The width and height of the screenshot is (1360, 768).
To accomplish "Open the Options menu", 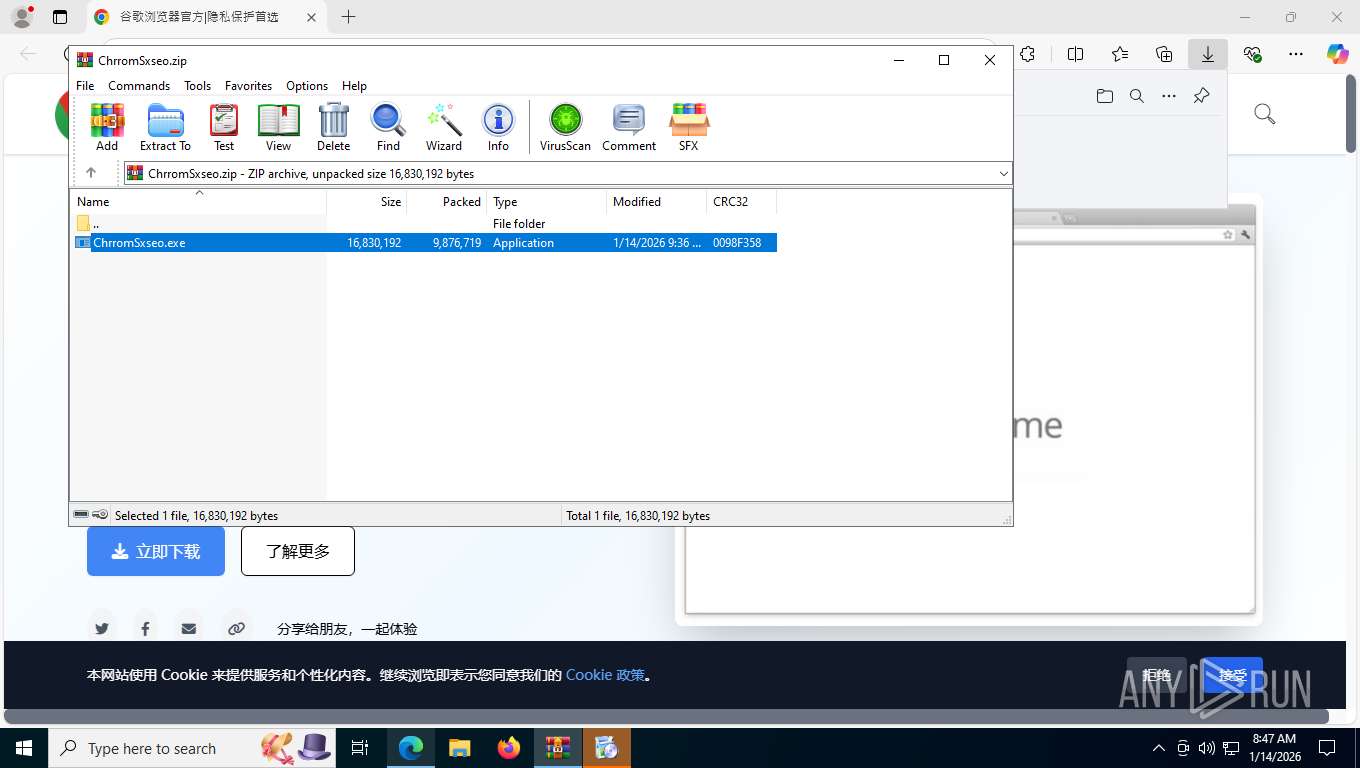I will [x=307, y=86].
